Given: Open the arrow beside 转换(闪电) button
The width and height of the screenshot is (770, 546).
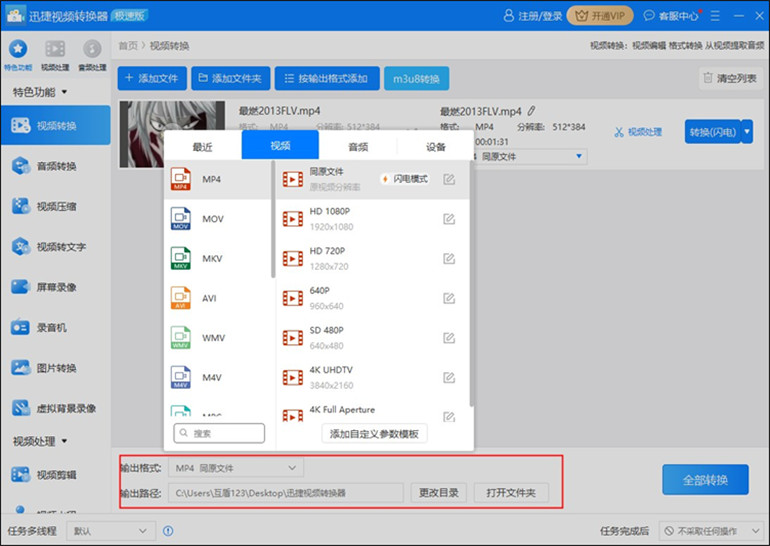Looking at the screenshot, I should pyautogui.click(x=747, y=132).
